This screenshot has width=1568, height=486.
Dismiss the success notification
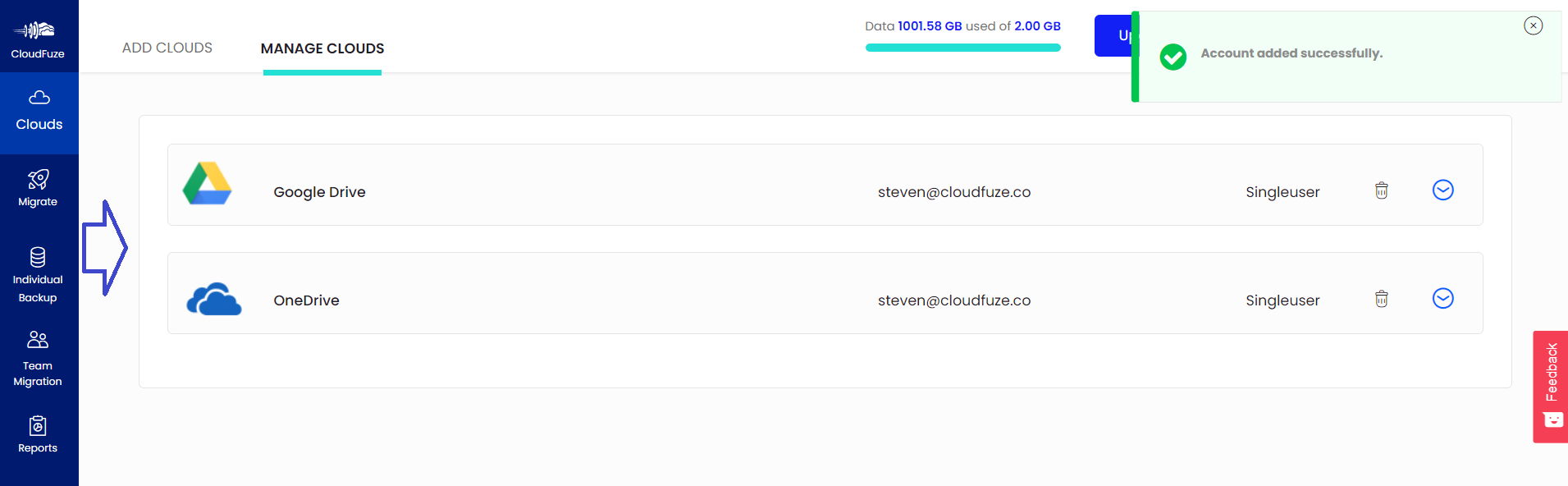[x=1534, y=25]
